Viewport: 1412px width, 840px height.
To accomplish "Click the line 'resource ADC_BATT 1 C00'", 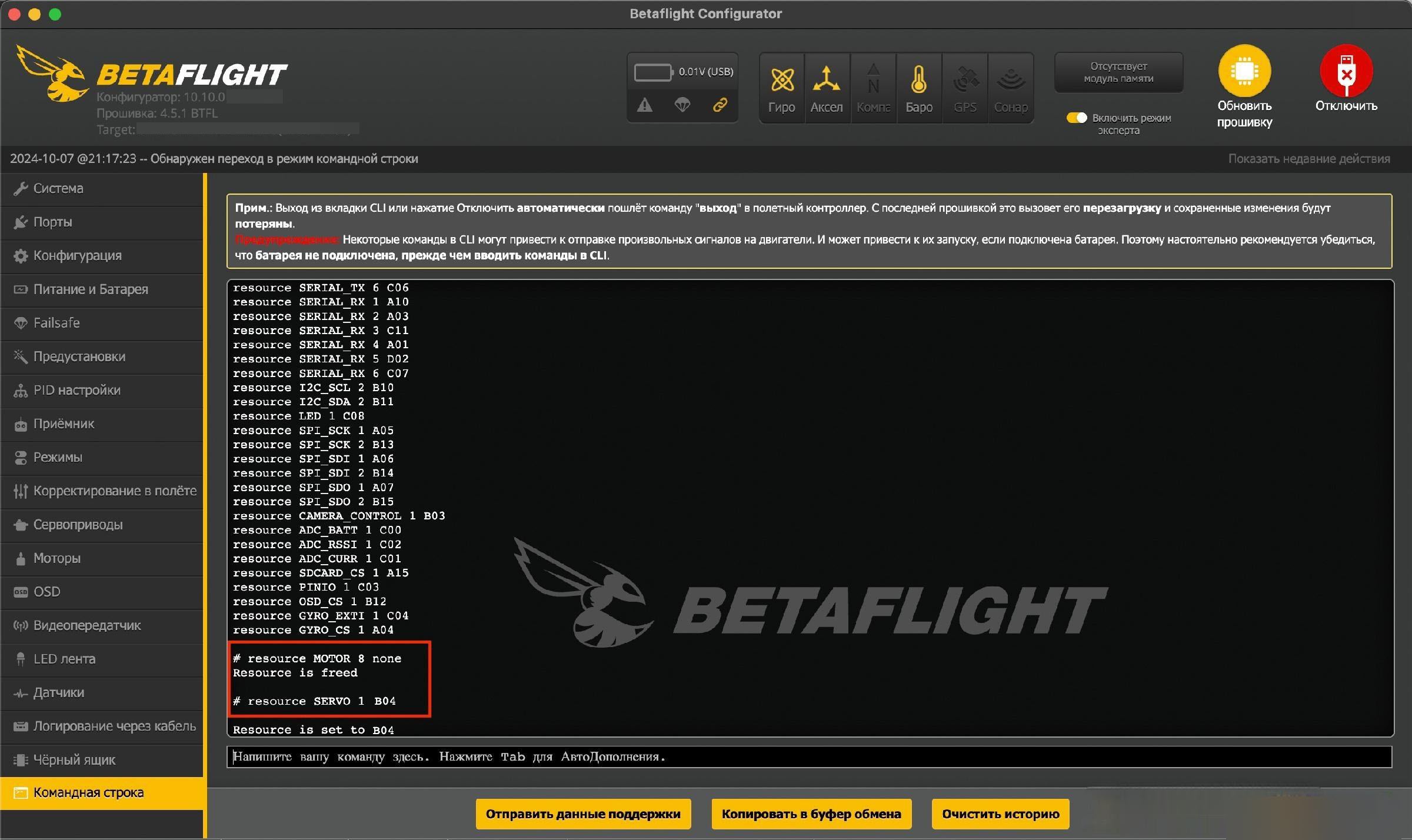I will 317,530.
